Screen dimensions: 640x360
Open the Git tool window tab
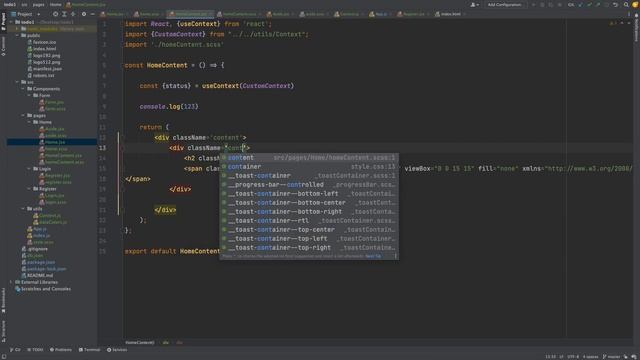[x=15, y=350]
